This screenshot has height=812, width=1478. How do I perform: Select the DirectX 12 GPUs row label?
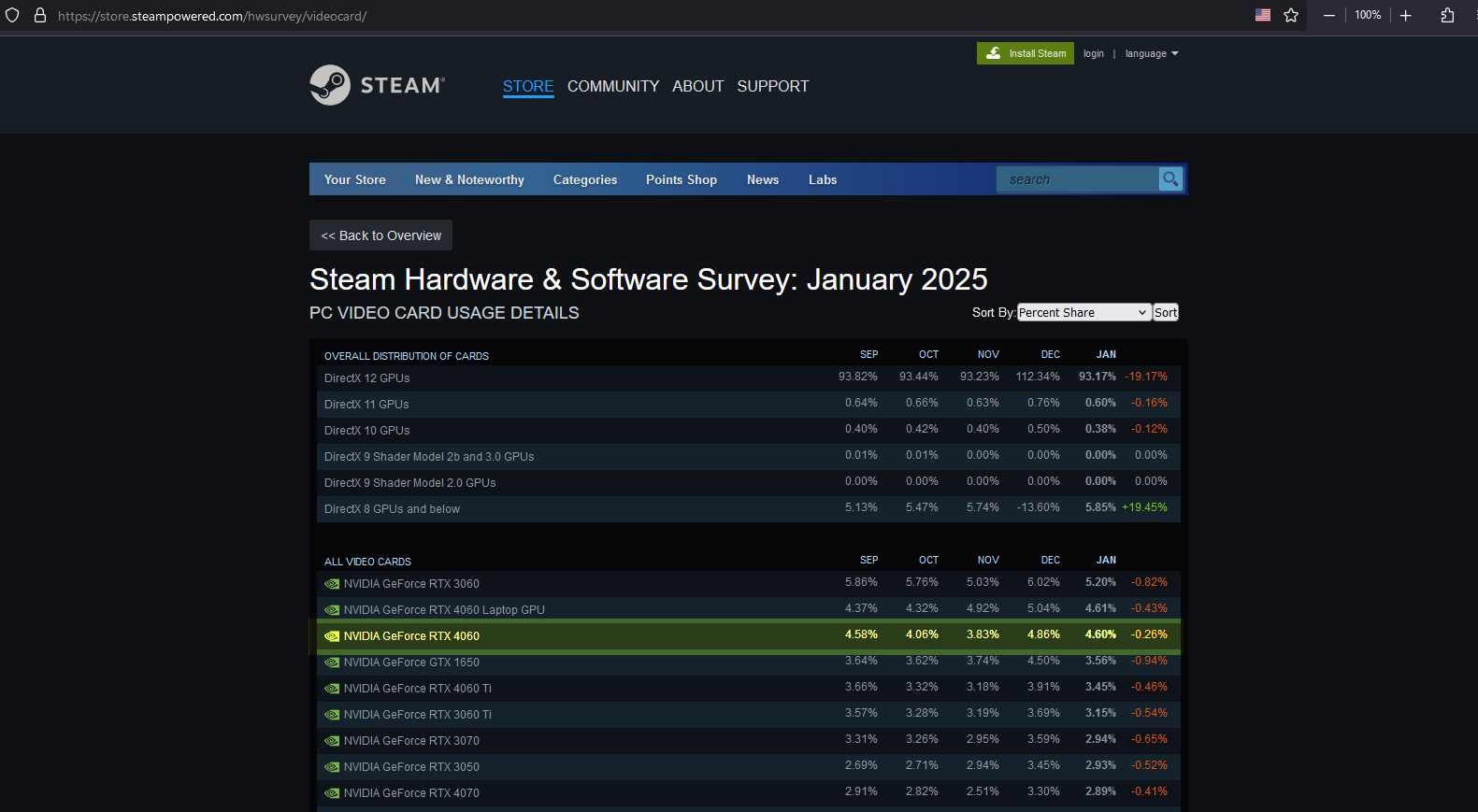367,378
